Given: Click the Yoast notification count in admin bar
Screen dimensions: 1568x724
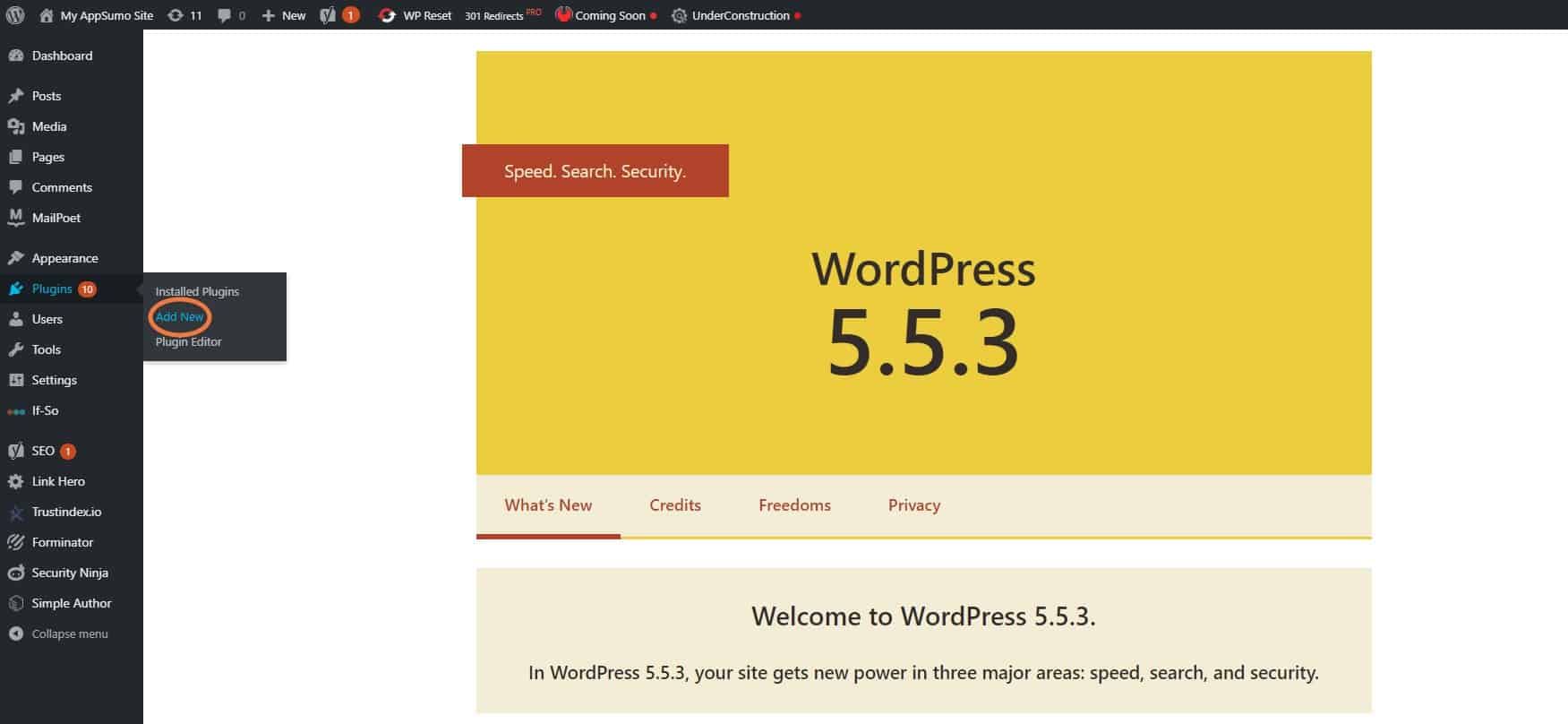Looking at the screenshot, I should (351, 15).
